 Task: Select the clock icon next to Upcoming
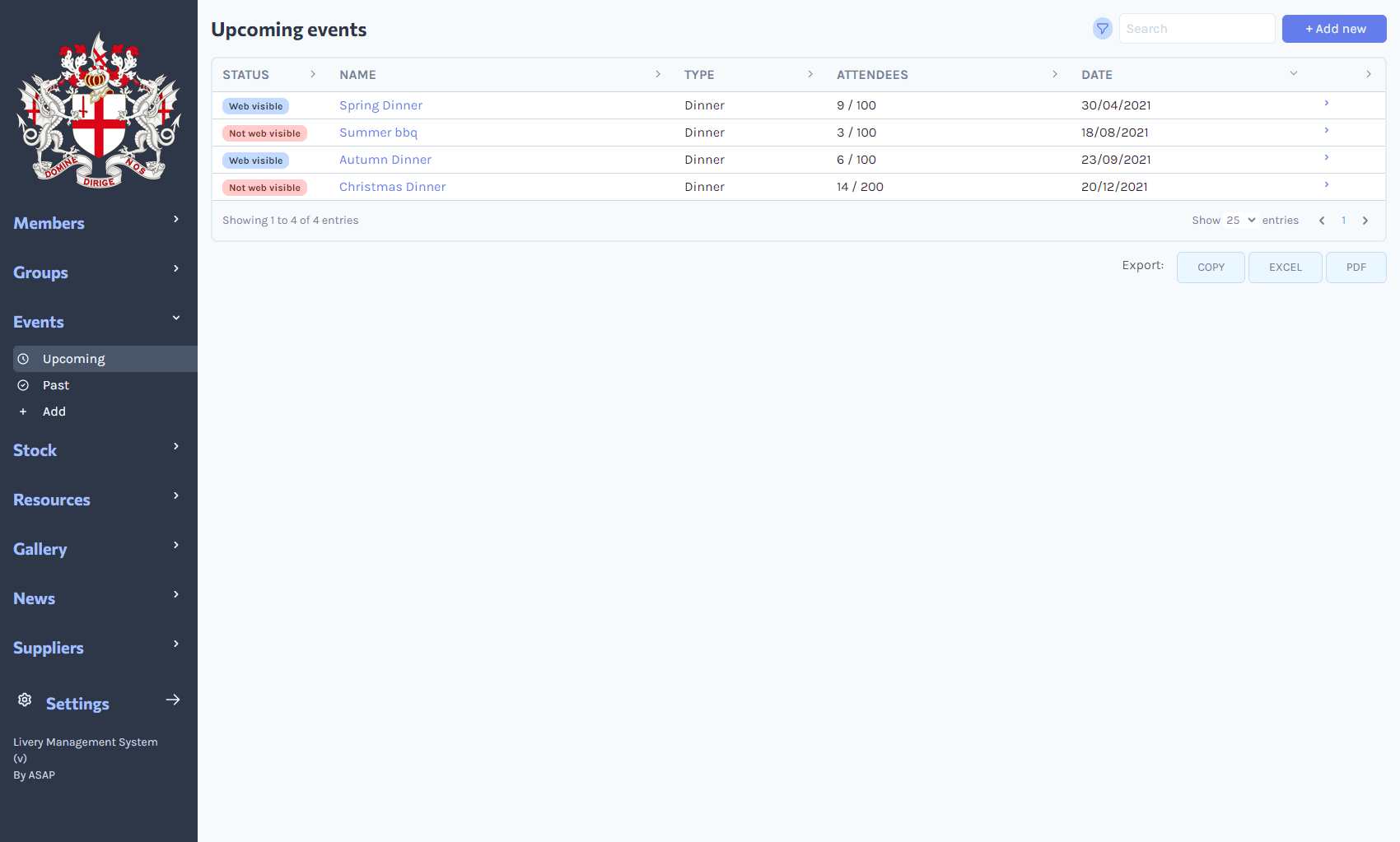tap(24, 358)
